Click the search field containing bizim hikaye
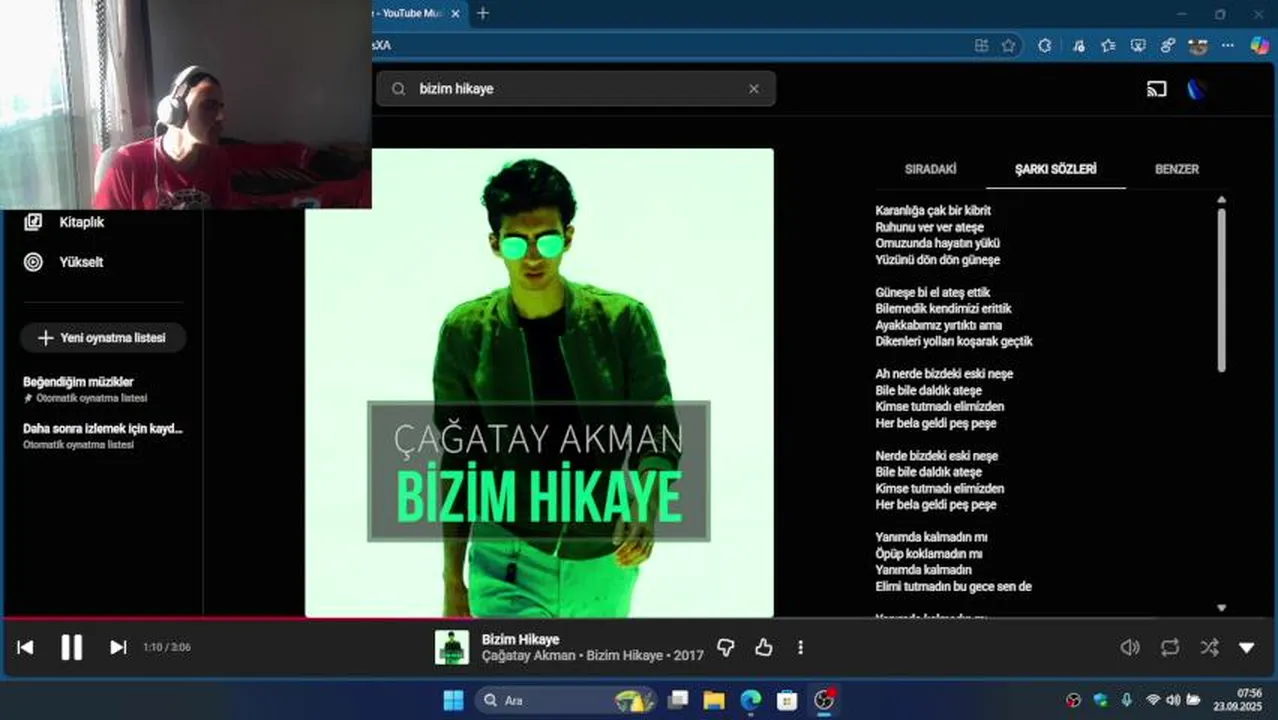The width and height of the screenshot is (1278, 720). tap(575, 88)
